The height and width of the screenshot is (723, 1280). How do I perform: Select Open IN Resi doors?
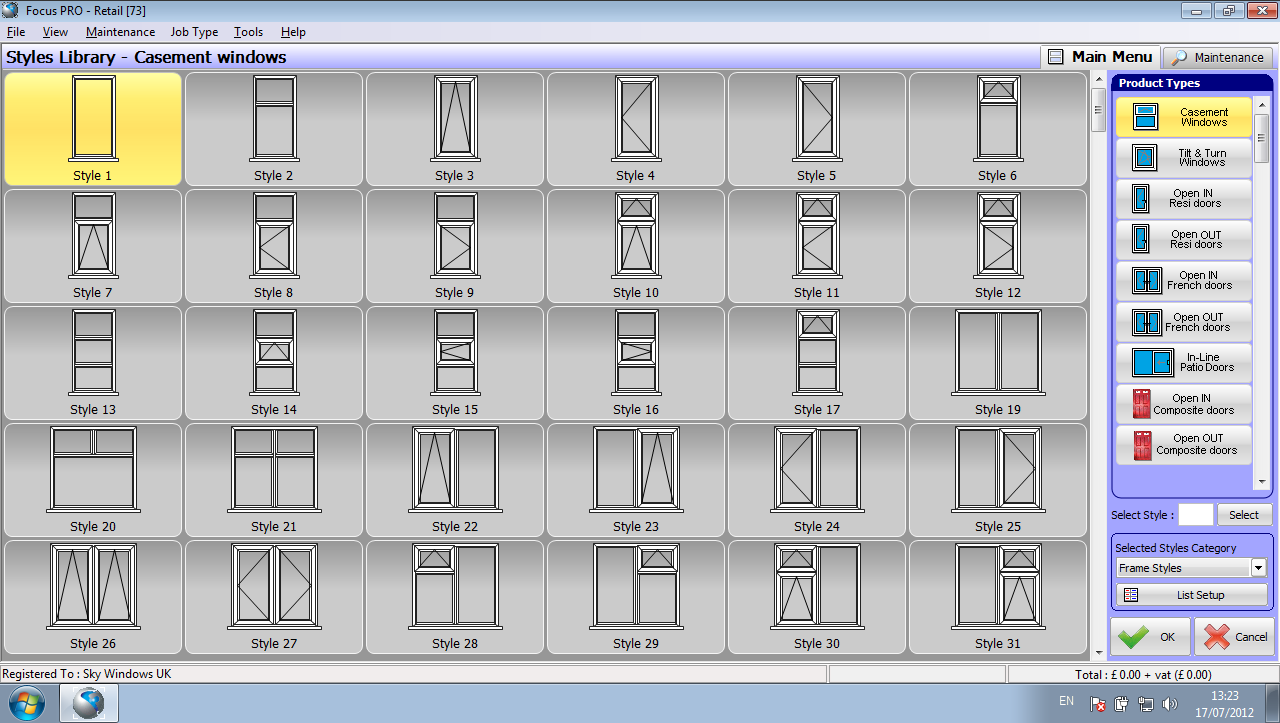[1183, 198]
